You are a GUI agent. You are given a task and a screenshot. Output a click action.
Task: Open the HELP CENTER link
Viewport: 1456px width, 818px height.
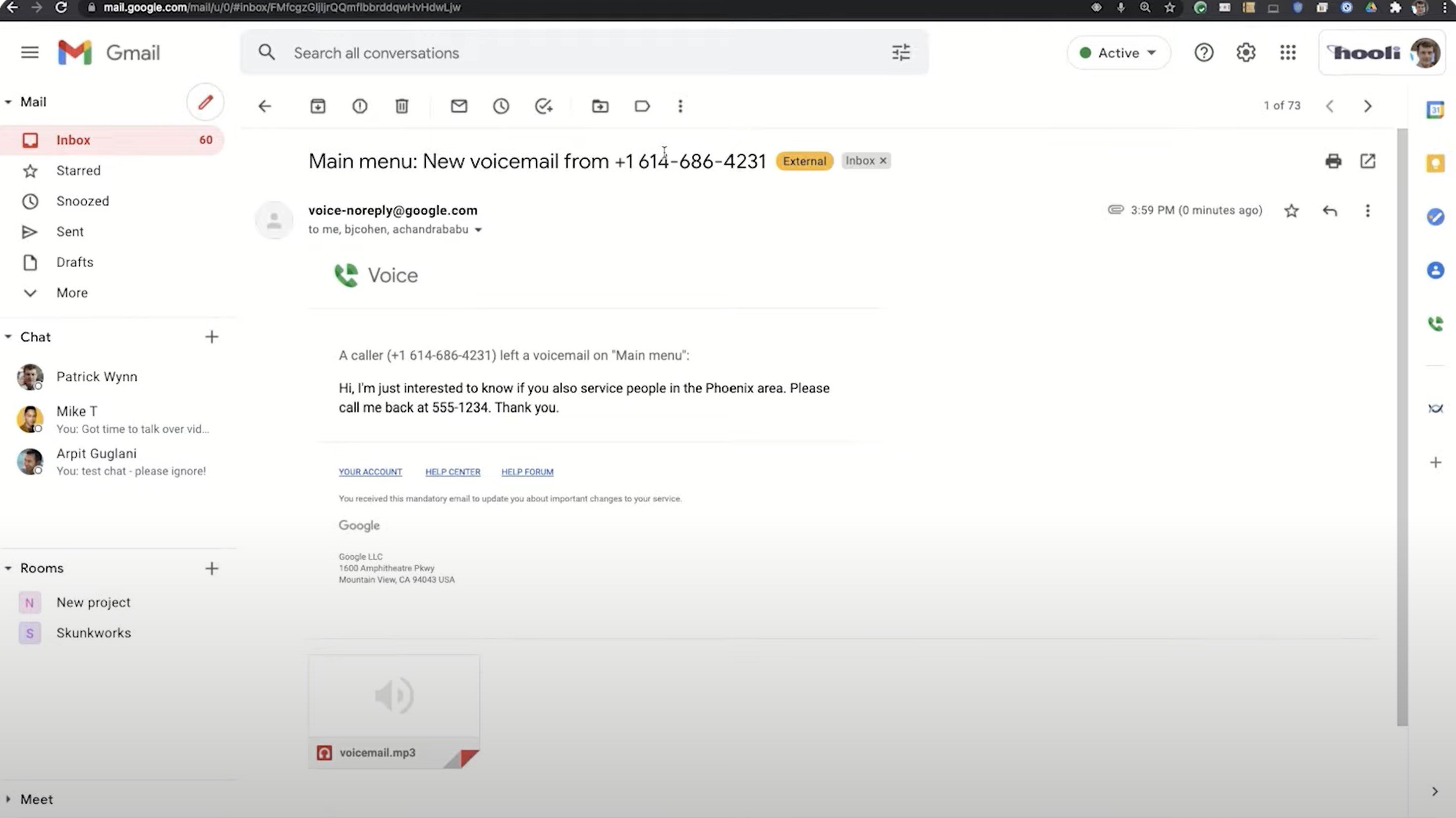[452, 471]
